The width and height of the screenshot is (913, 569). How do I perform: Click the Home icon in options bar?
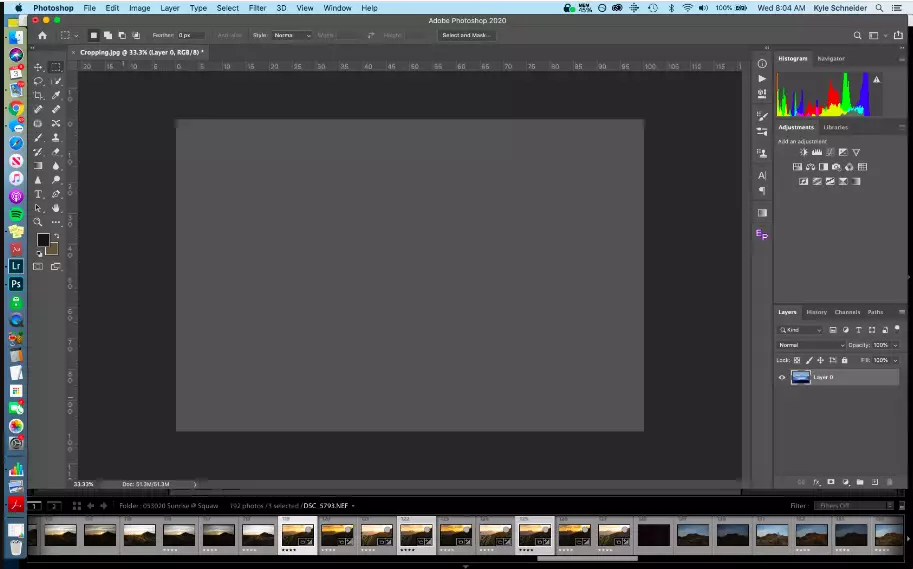(42, 35)
